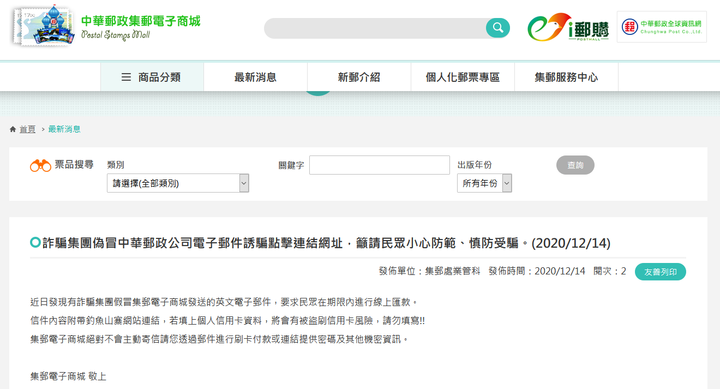Click the teal search magnifier button
This screenshot has width=720, height=389.
click(498, 28)
